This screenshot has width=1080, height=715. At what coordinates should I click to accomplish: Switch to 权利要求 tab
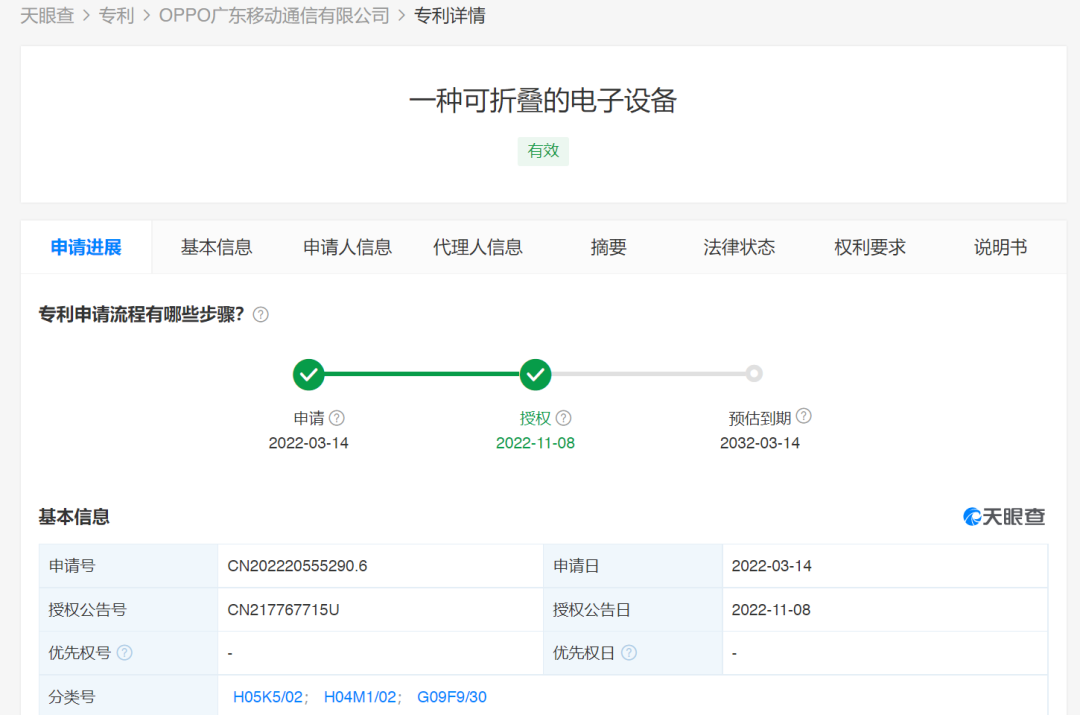(x=870, y=247)
